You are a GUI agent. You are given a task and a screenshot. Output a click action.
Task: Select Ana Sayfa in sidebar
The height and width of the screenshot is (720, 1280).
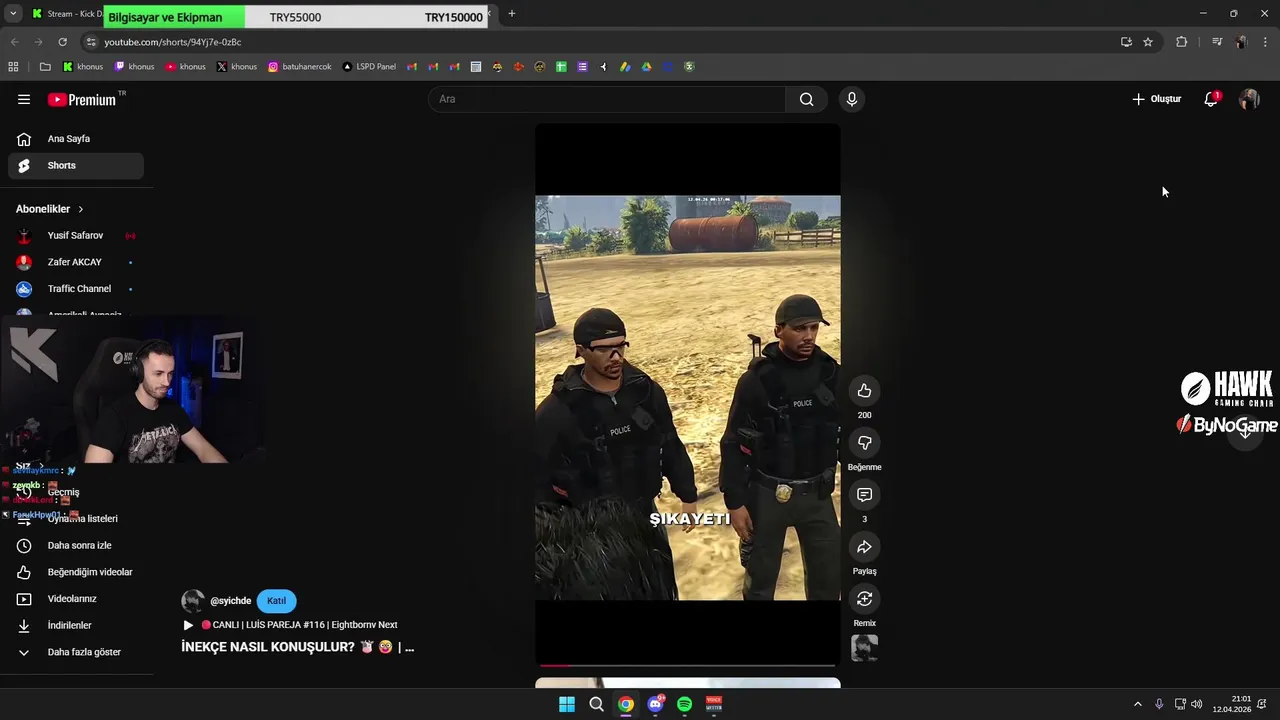point(76,139)
